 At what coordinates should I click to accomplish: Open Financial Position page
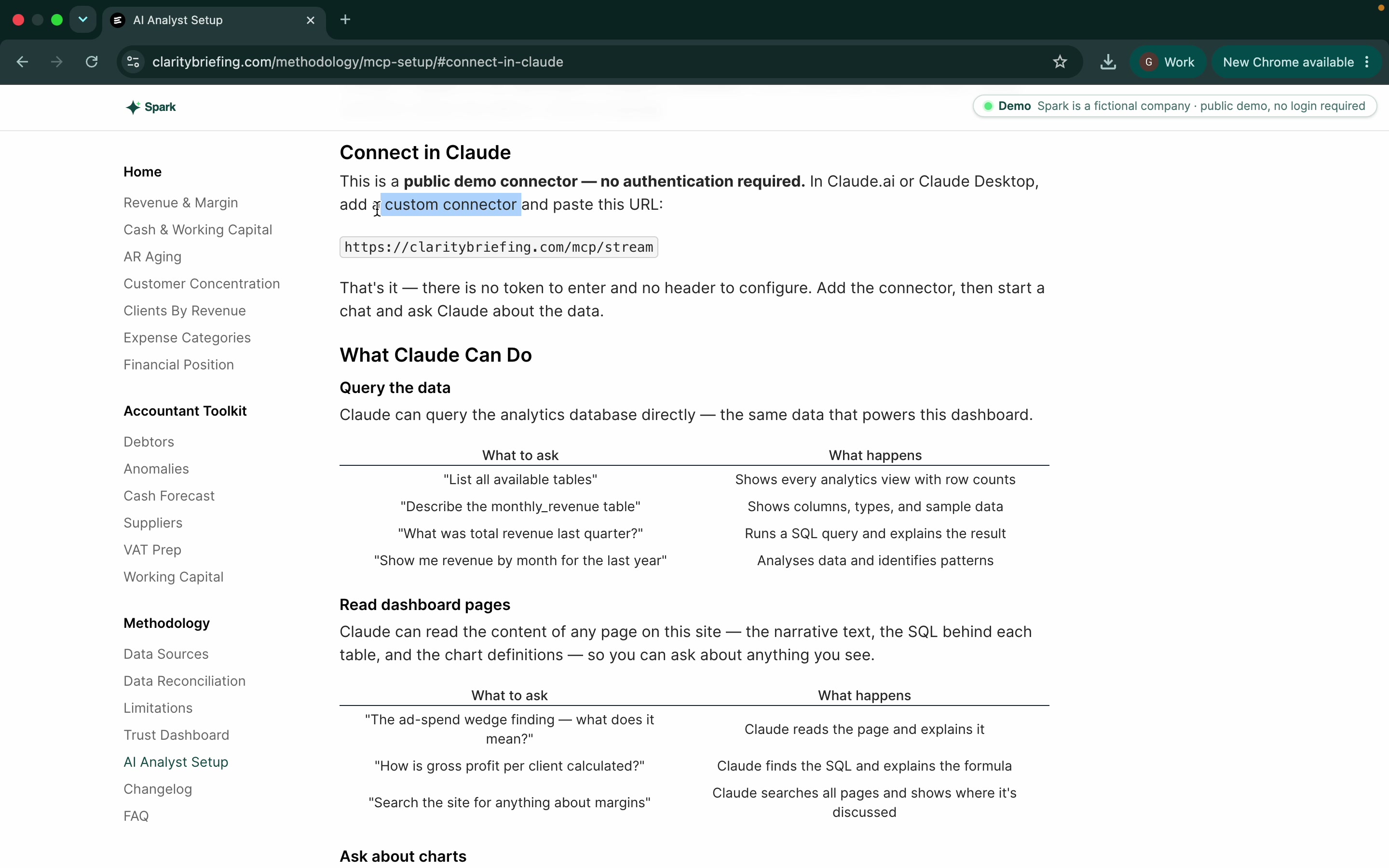178,365
